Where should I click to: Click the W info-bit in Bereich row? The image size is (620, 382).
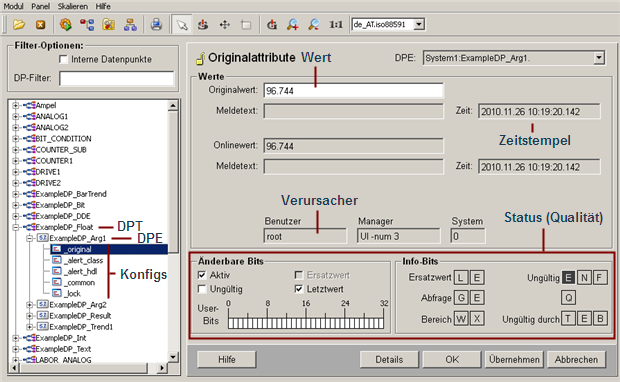[x=461, y=319]
